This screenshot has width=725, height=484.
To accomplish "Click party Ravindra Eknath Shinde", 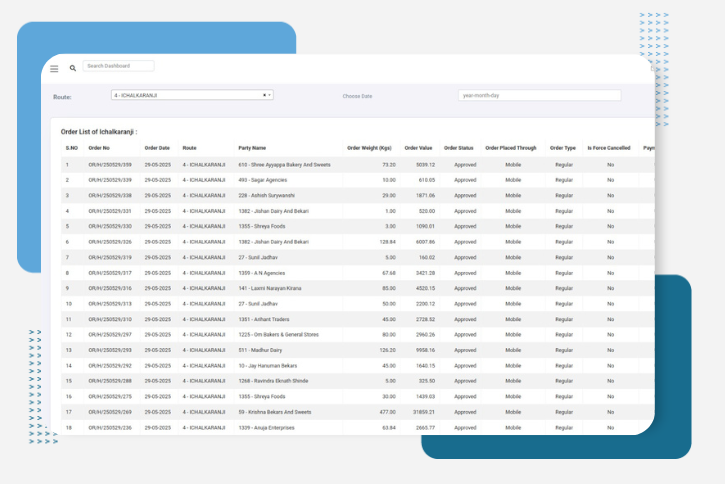I will 273,381.
